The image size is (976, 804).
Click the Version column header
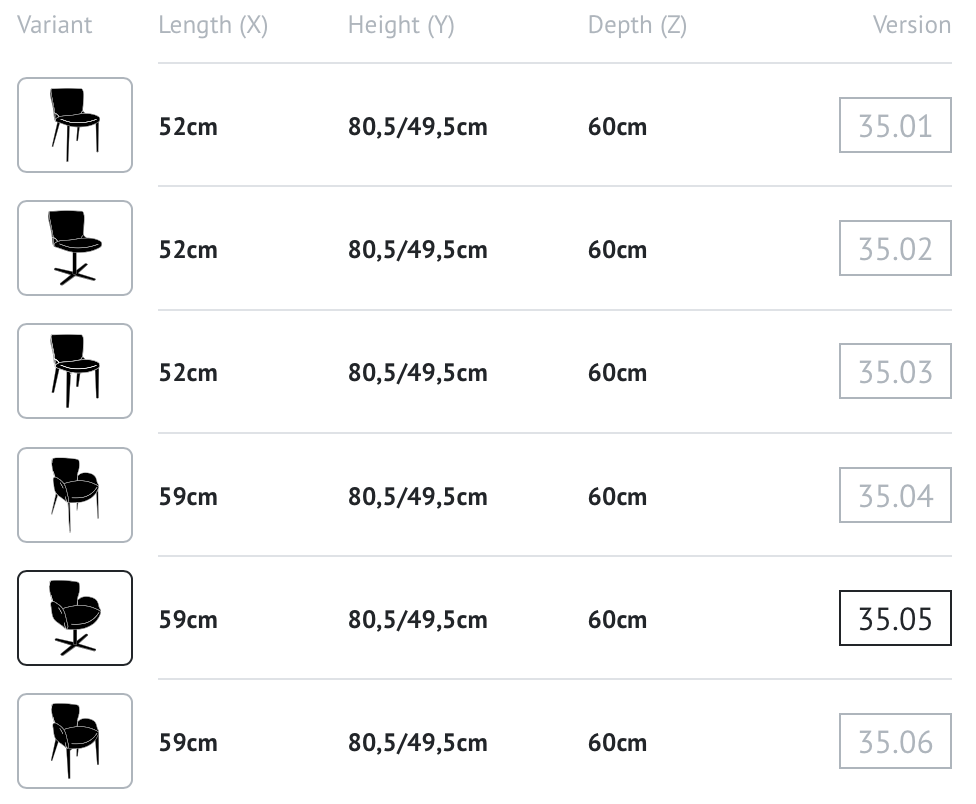point(912,25)
